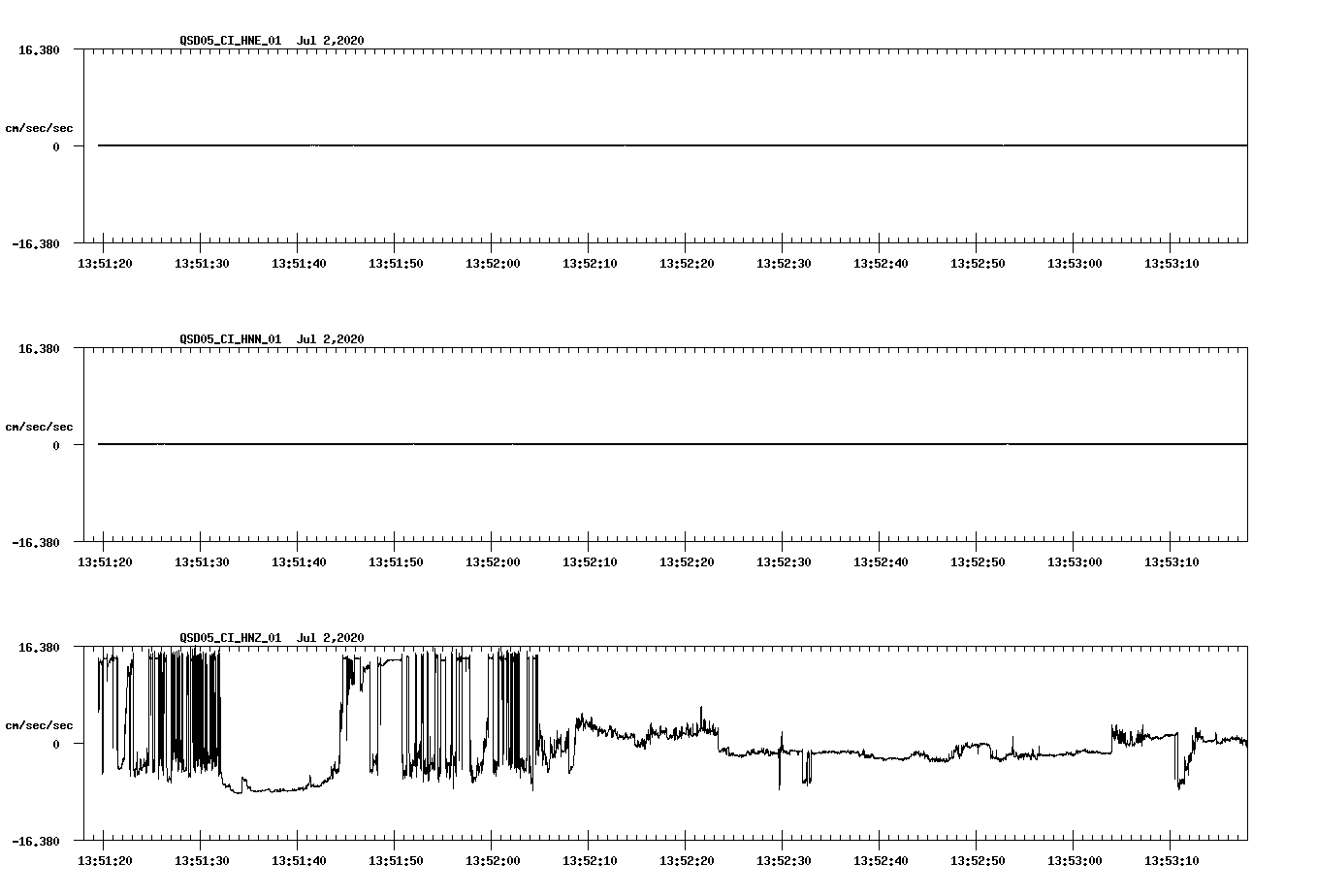Click the QSD05_CI_HNZ_01 channel title
Screen dimensions: 1317x896
(231, 638)
